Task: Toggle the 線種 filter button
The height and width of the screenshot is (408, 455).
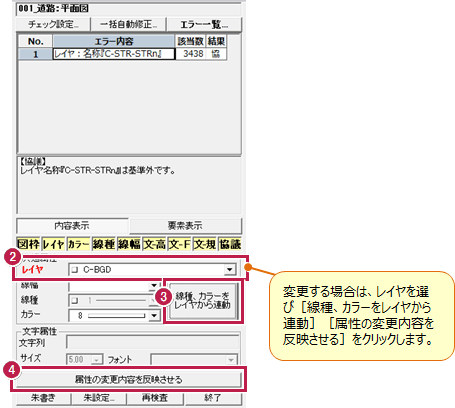Action: pos(104,244)
